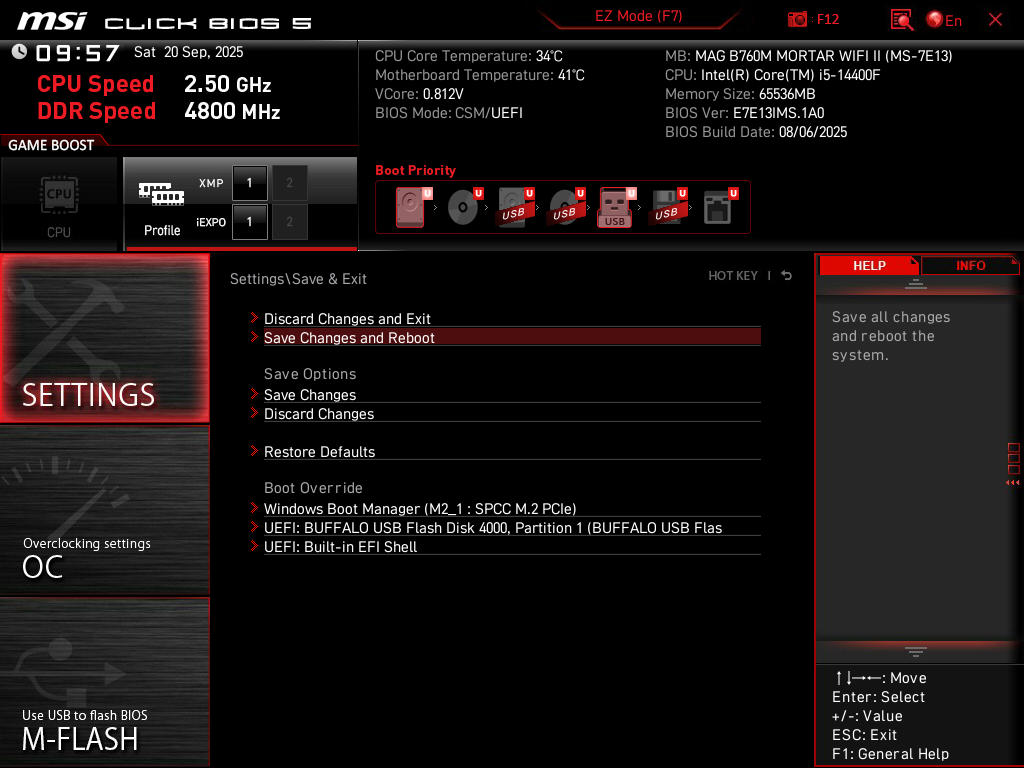
Task: Enable XMP profile 1
Action: click(249, 183)
